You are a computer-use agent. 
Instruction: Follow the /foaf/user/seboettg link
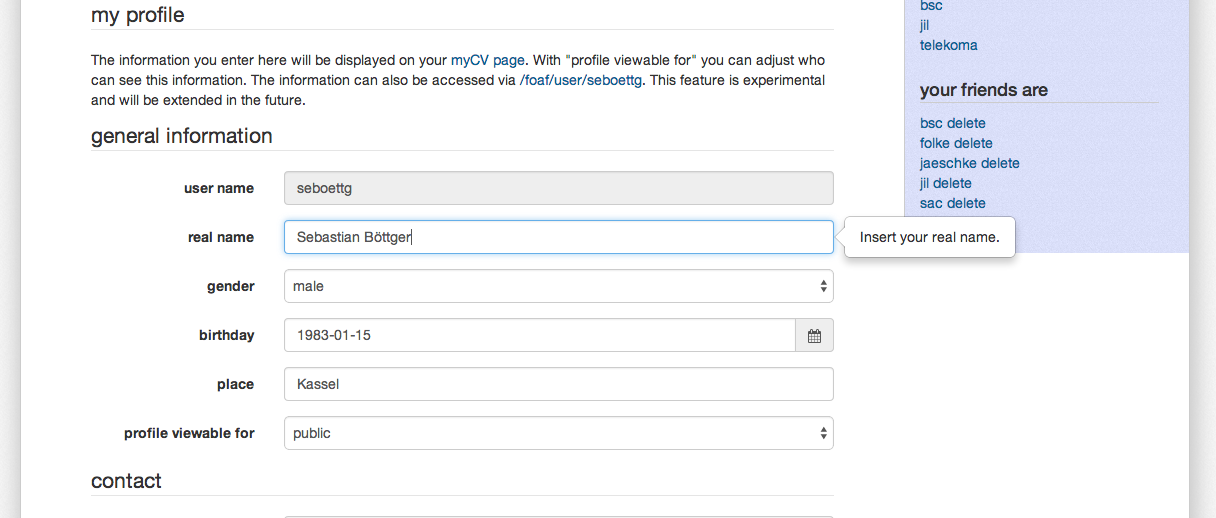coord(581,80)
